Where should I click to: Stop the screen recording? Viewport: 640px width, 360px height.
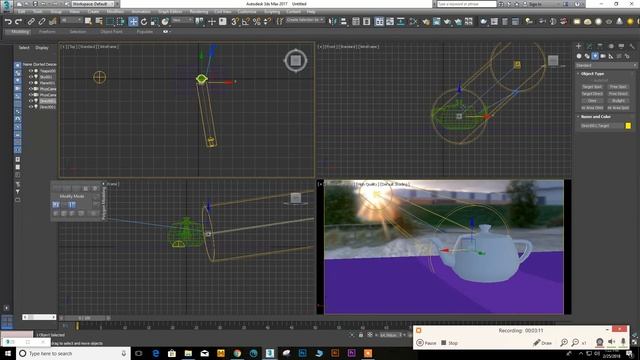pos(449,343)
